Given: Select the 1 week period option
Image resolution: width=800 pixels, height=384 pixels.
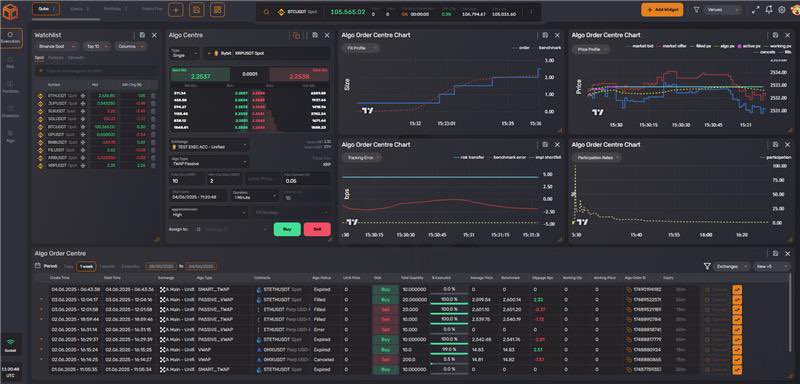Looking at the screenshot, I should 86,266.
